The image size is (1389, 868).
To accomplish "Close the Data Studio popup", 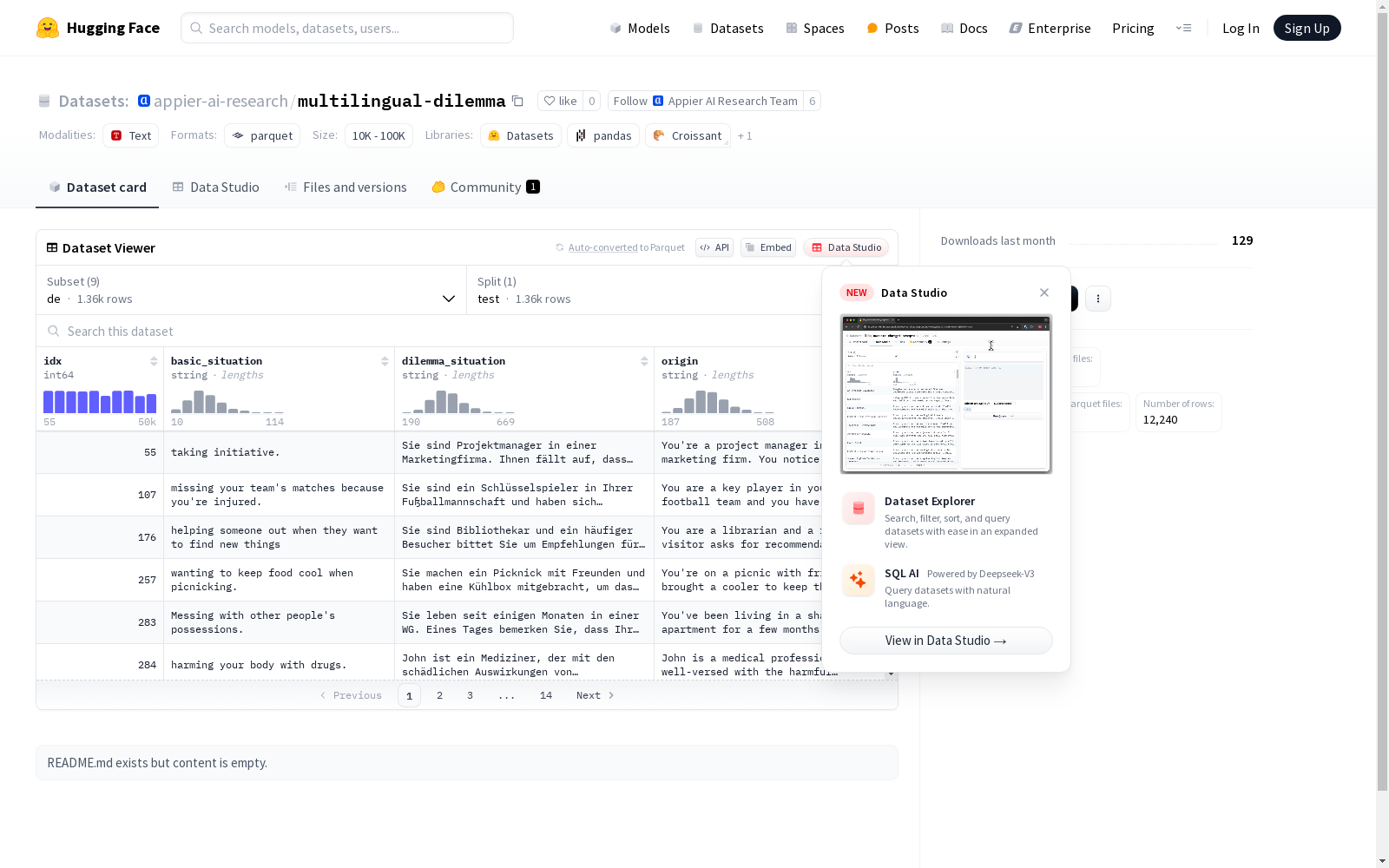I will (x=1044, y=293).
